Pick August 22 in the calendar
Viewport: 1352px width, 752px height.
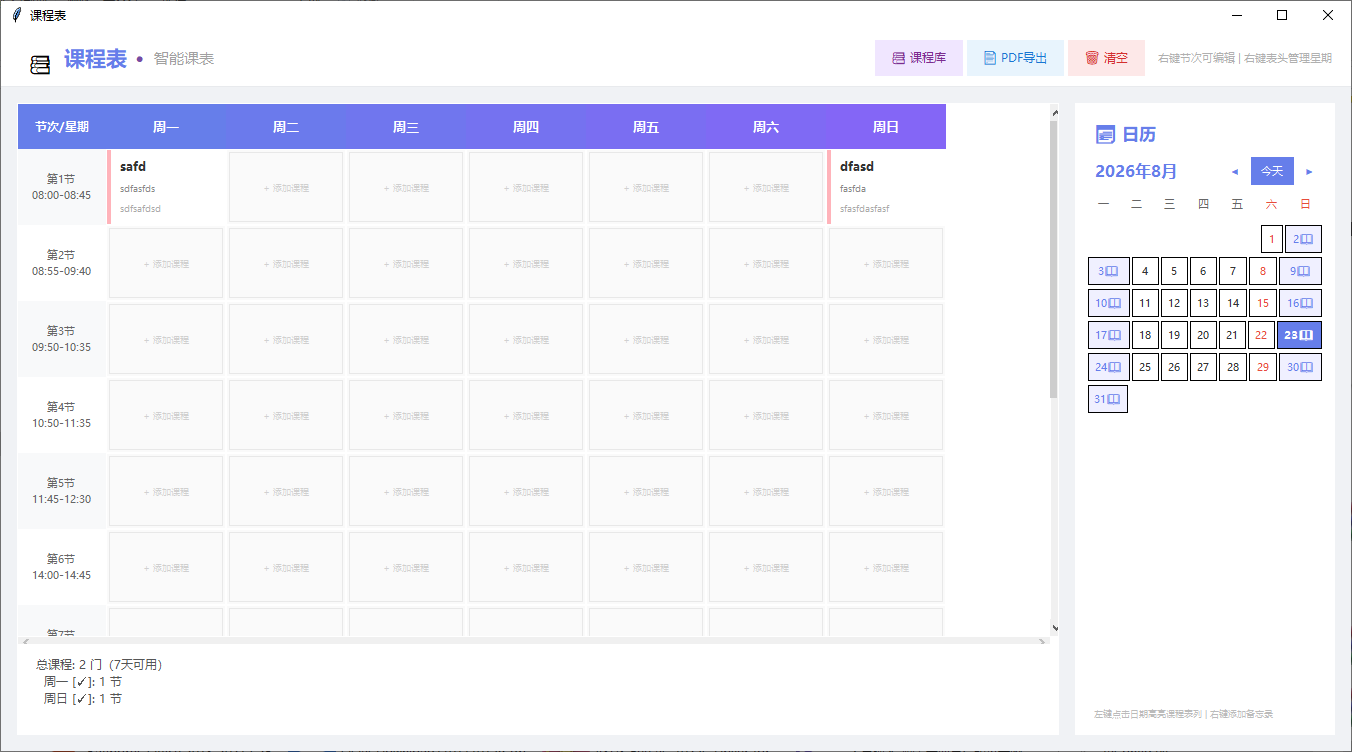click(1261, 335)
